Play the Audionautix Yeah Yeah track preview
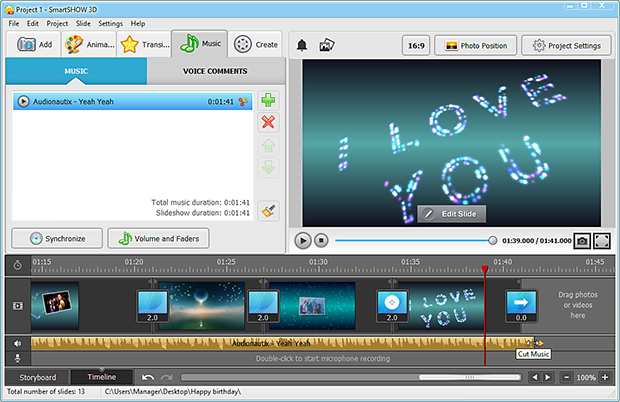 pos(23,102)
